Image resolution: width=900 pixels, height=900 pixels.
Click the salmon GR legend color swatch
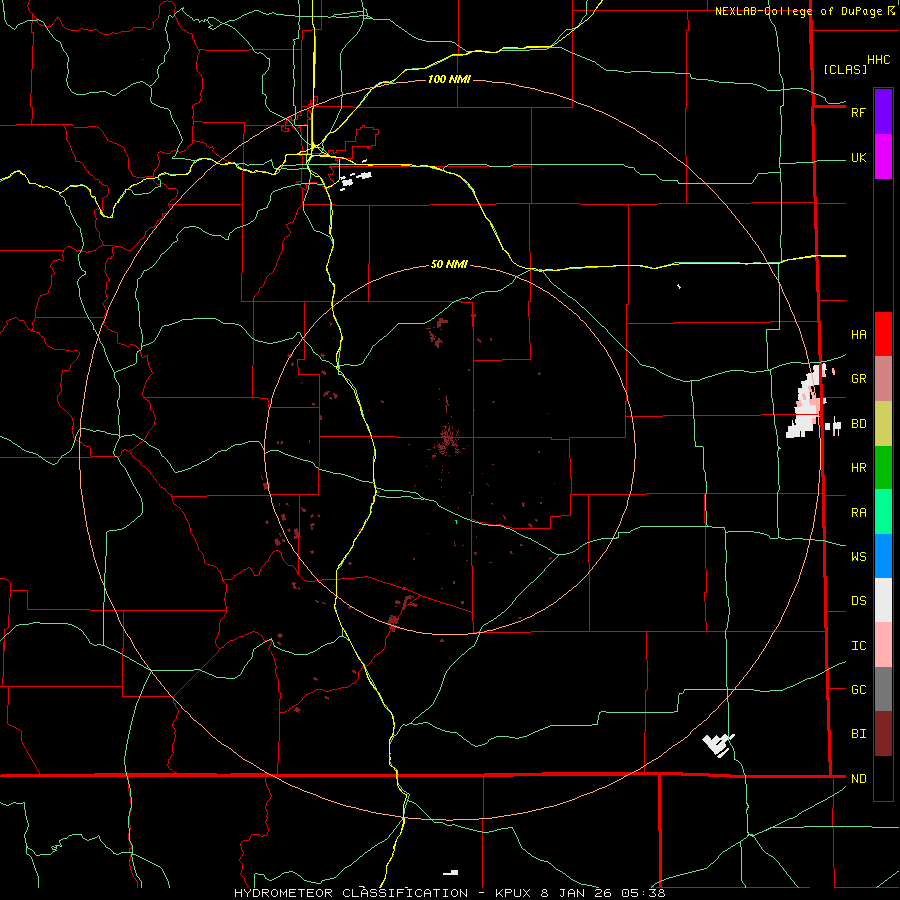click(883, 378)
